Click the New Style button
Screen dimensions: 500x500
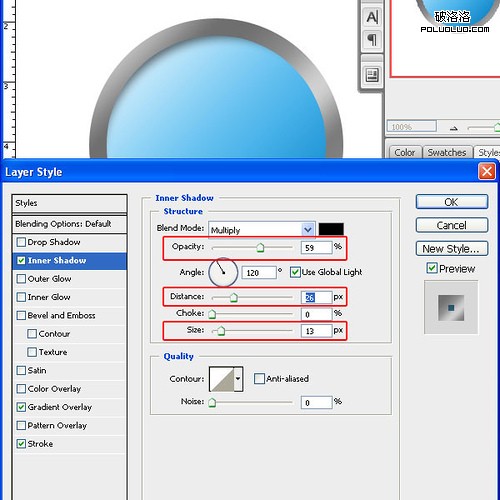(x=452, y=249)
